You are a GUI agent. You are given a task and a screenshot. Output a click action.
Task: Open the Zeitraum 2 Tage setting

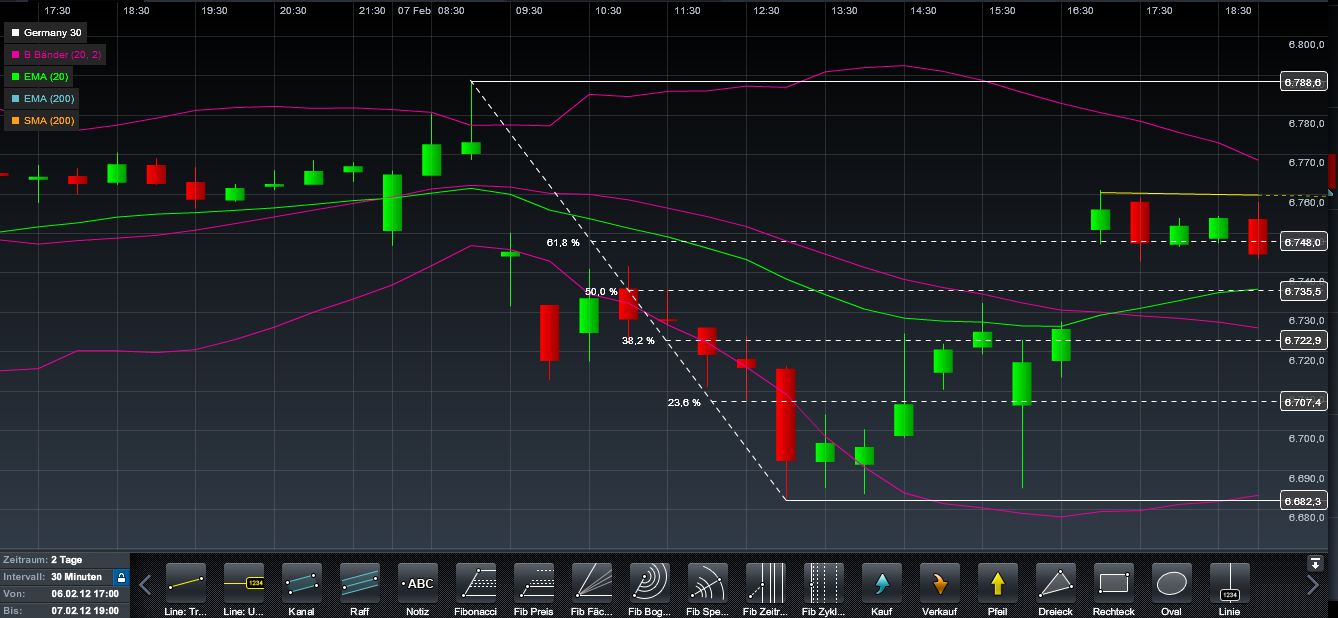tap(64, 559)
